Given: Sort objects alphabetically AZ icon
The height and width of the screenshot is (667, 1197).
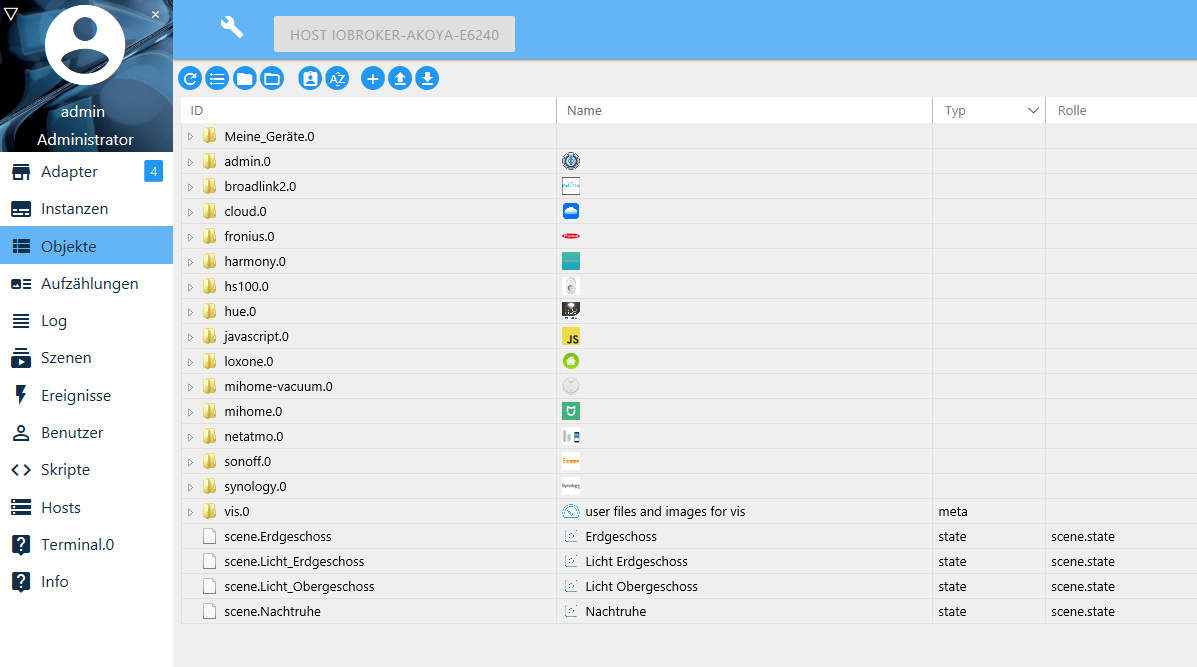Looking at the screenshot, I should point(337,79).
